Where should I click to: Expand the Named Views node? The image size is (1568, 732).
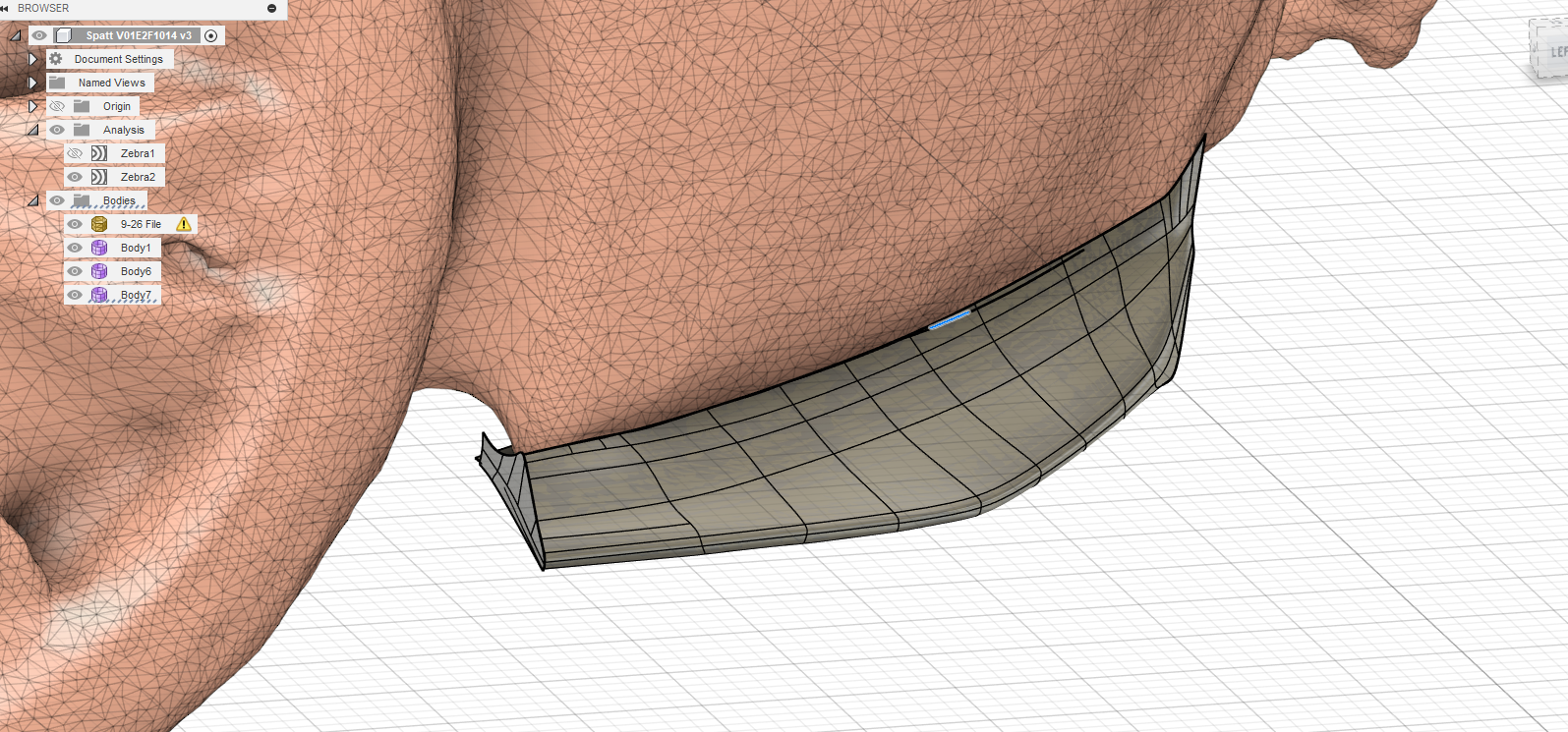32,83
